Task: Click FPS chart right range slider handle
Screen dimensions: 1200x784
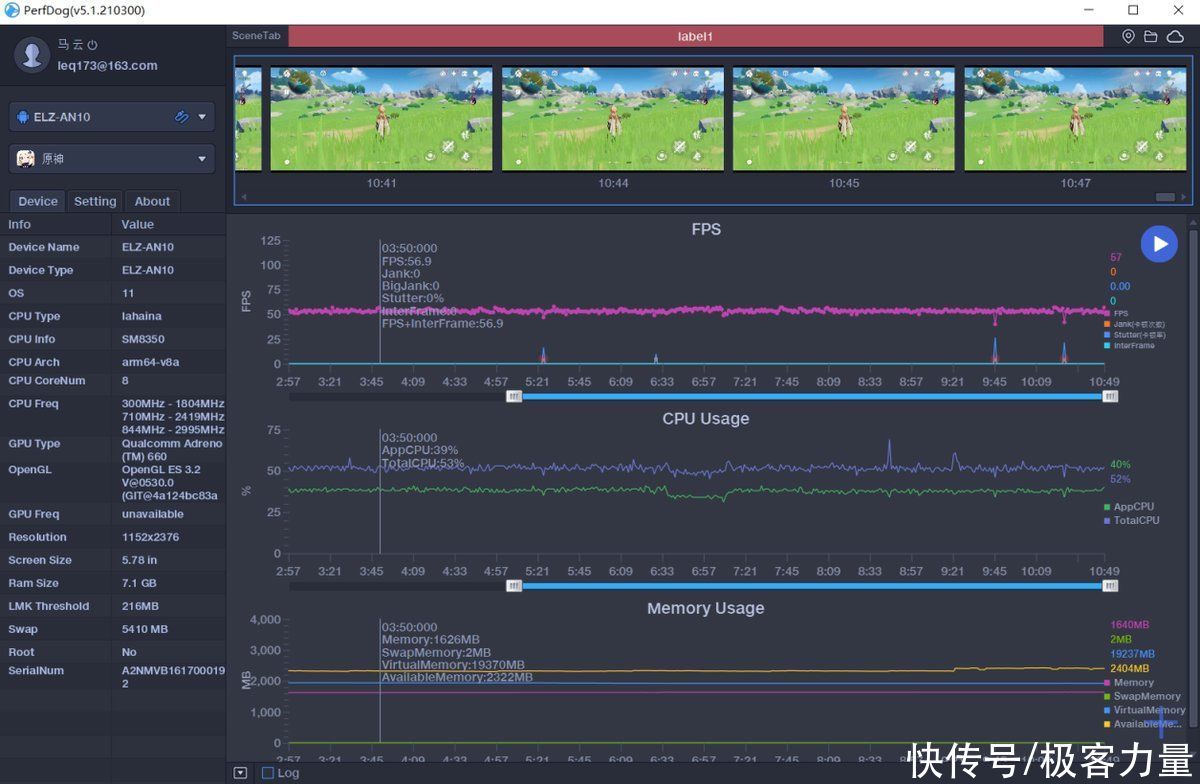Action: (1109, 396)
